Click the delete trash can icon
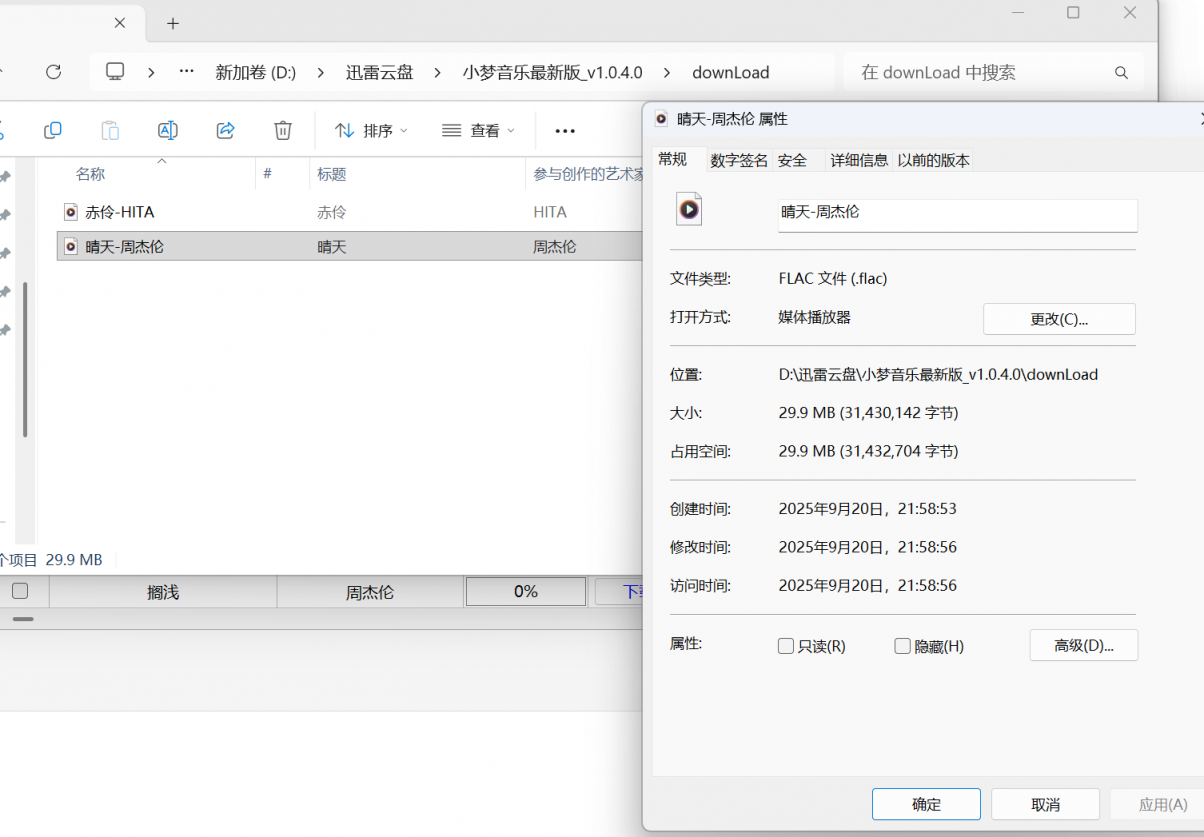 click(x=283, y=130)
